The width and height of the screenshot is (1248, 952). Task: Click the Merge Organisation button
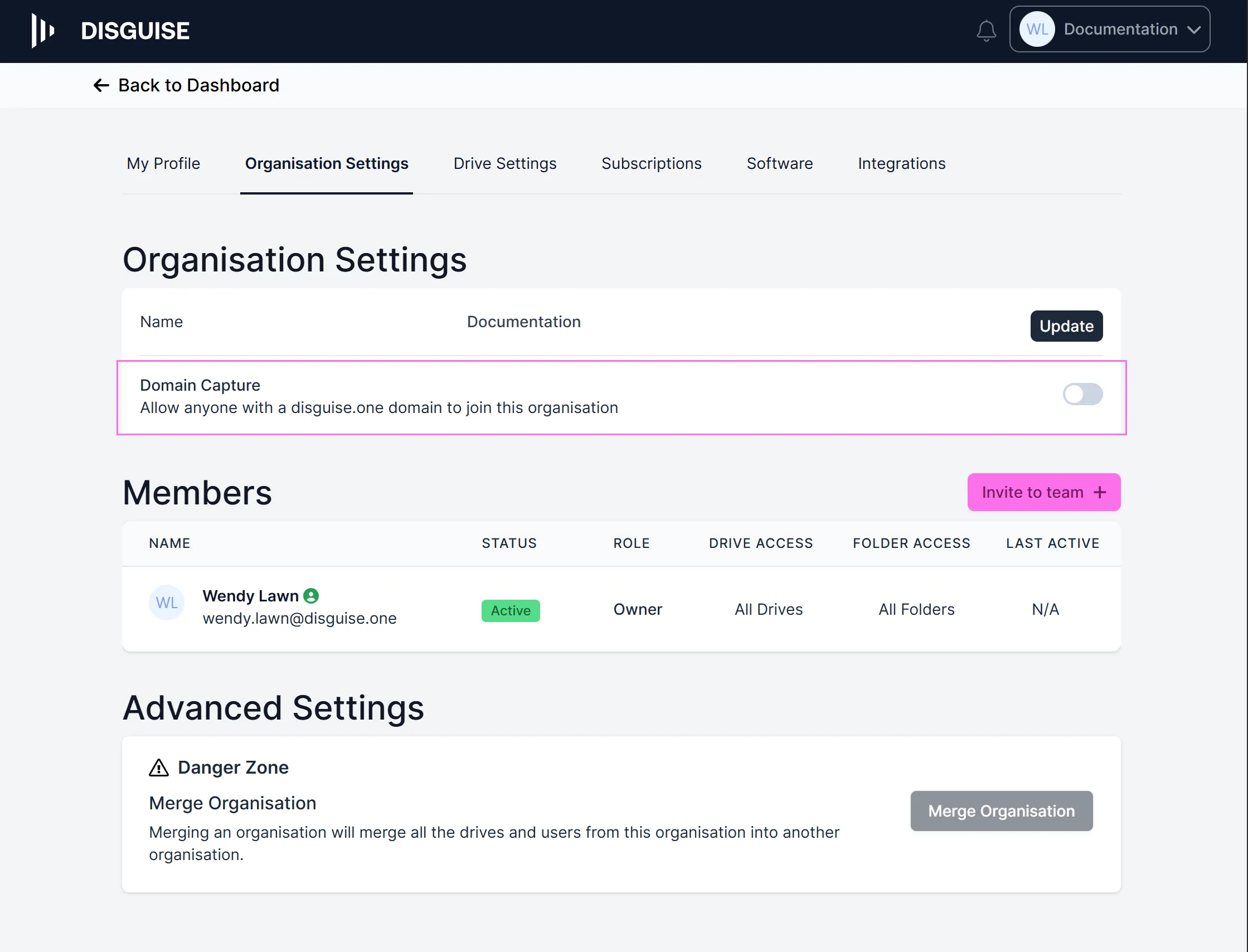[x=1001, y=811]
